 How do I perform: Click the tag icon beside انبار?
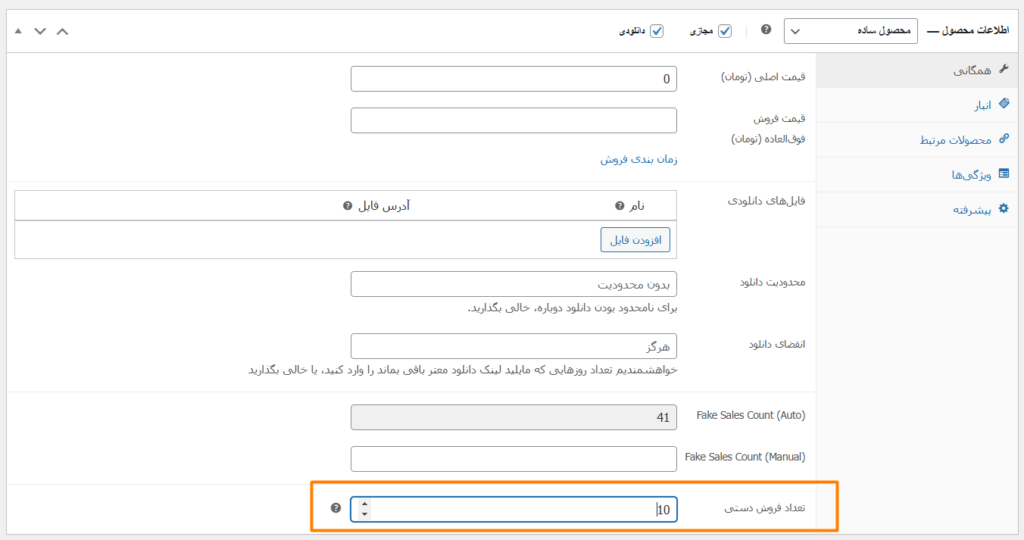tap(1004, 103)
